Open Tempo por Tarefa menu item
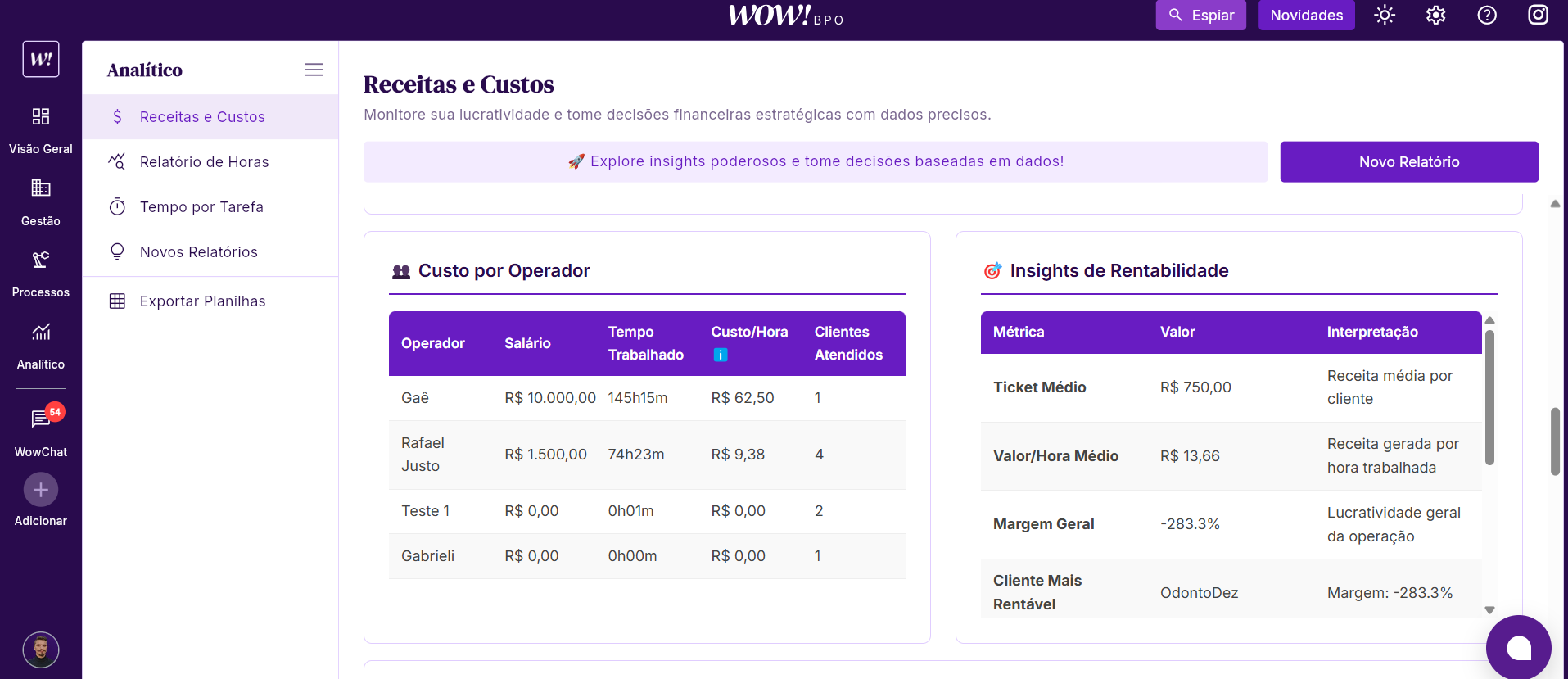 tap(201, 207)
